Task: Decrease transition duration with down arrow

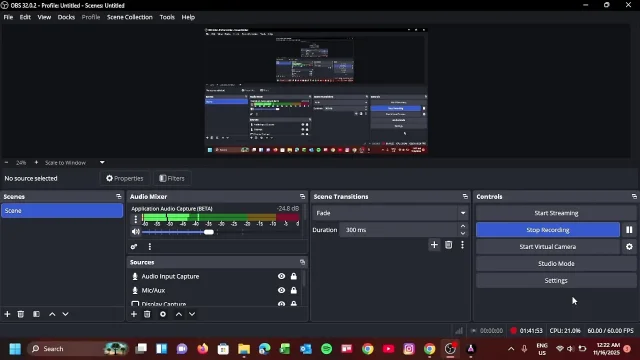Action: click(463, 233)
